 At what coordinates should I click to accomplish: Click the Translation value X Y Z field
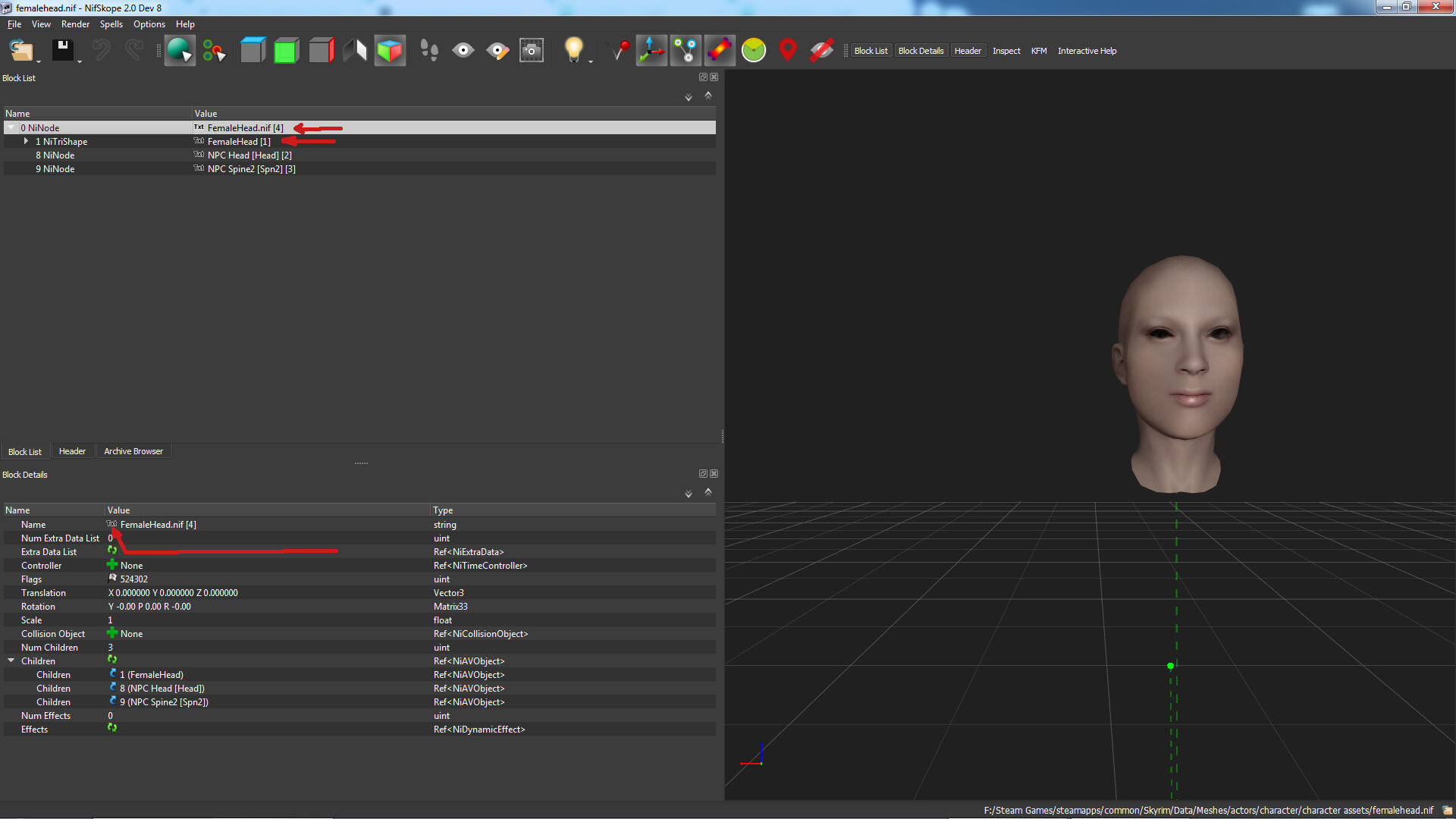268,593
